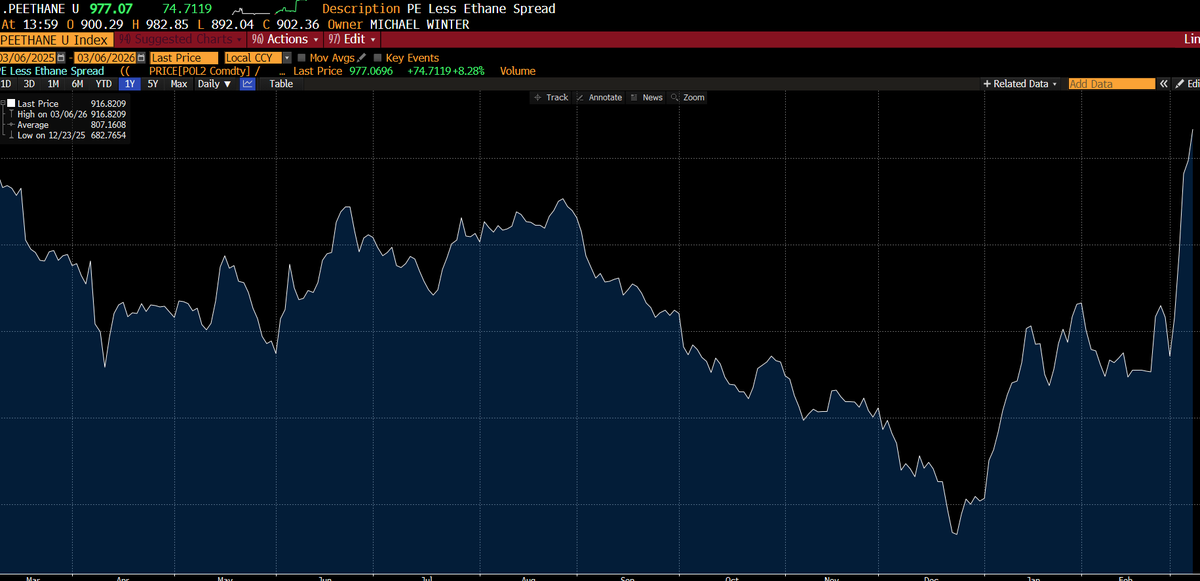The width and height of the screenshot is (1200, 581).
Task: Open the Actions menu
Action: tap(285, 39)
